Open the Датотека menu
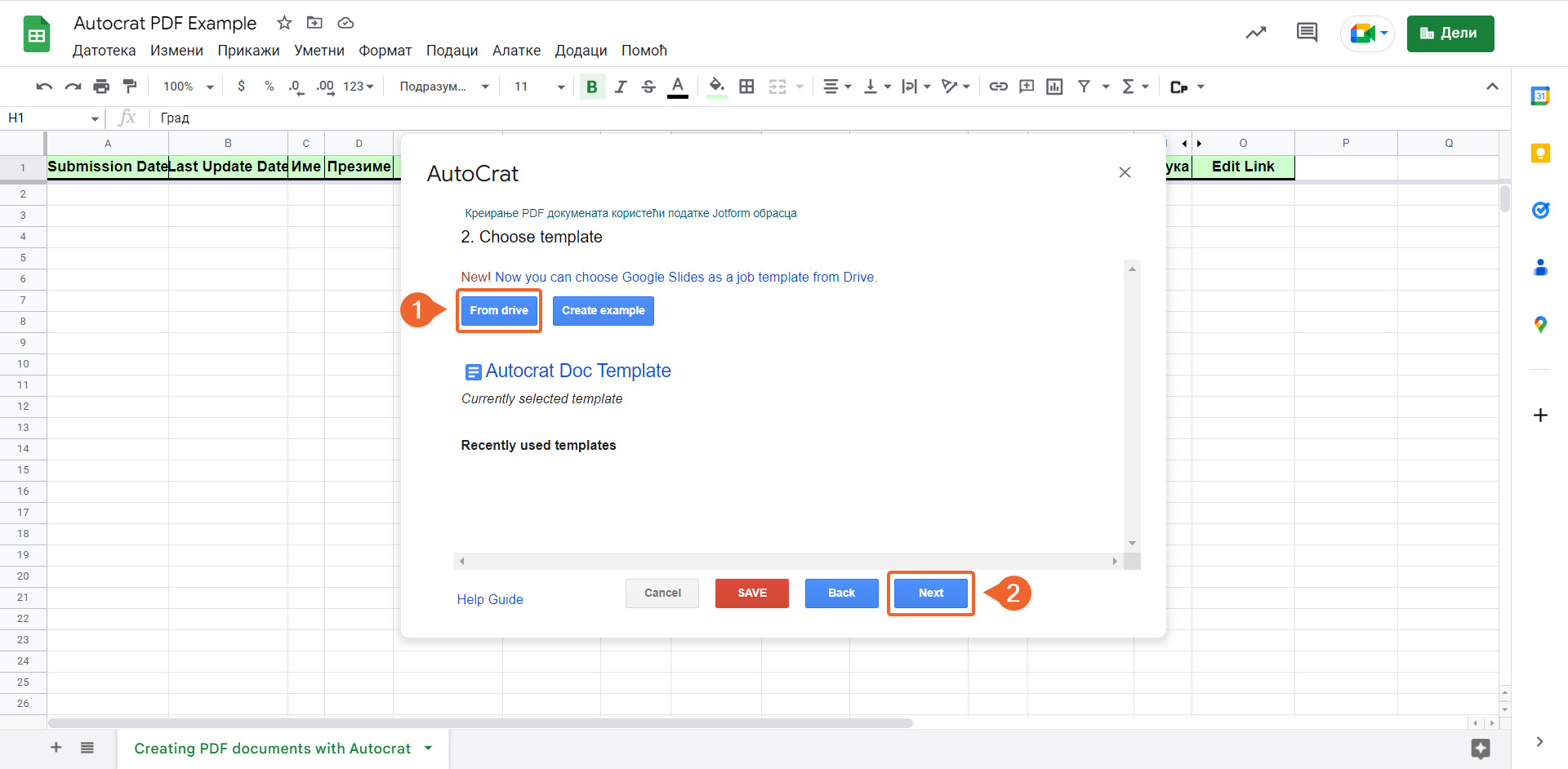The image size is (1568, 769). click(x=105, y=51)
